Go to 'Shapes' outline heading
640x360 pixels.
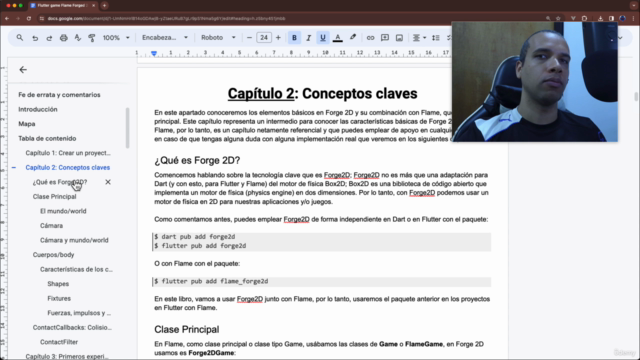[x=58, y=284]
